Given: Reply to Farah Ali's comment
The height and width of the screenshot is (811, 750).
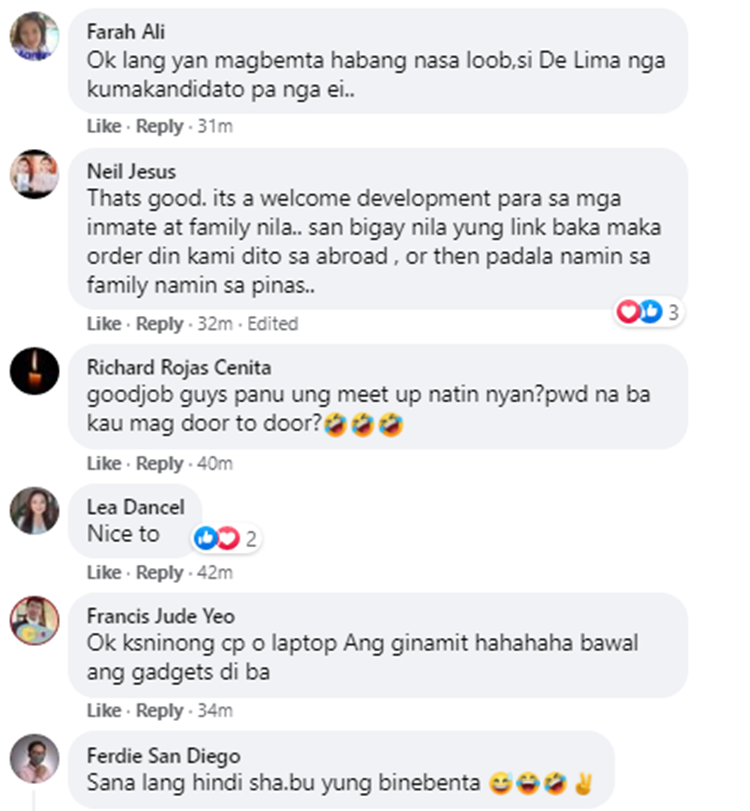Looking at the screenshot, I should [x=159, y=127].
